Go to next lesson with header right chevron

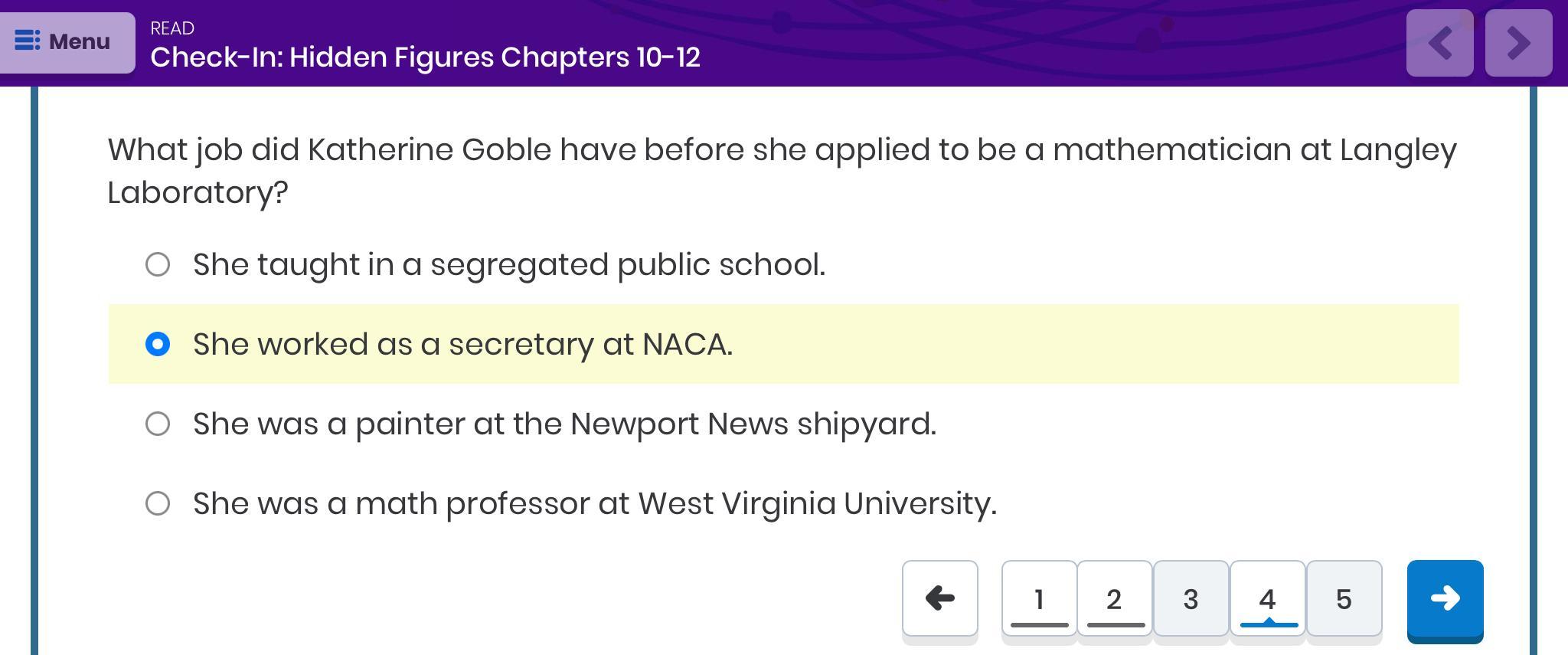tap(1518, 43)
